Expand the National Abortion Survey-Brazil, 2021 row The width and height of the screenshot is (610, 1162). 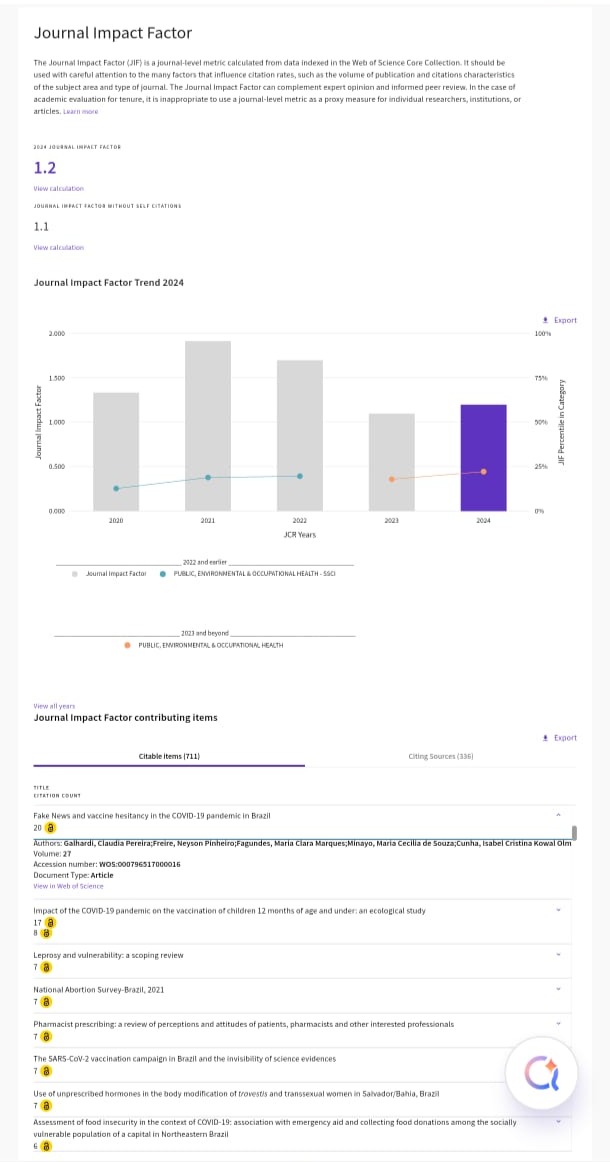tap(558, 989)
